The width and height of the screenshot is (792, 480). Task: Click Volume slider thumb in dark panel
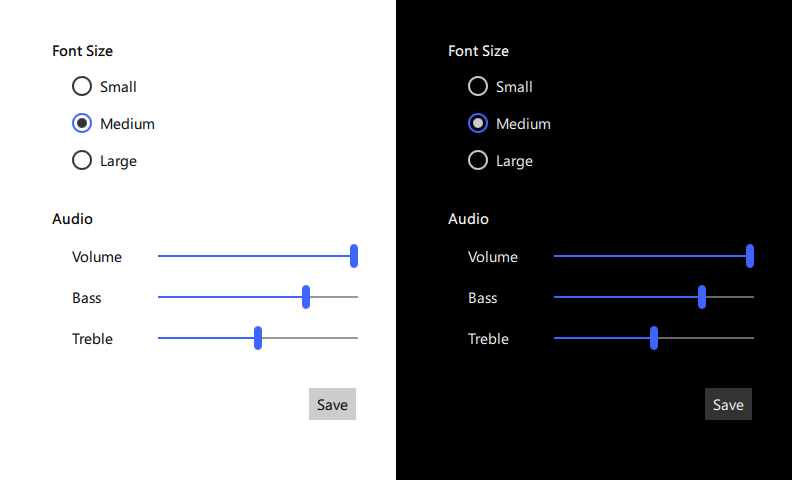click(750, 256)
